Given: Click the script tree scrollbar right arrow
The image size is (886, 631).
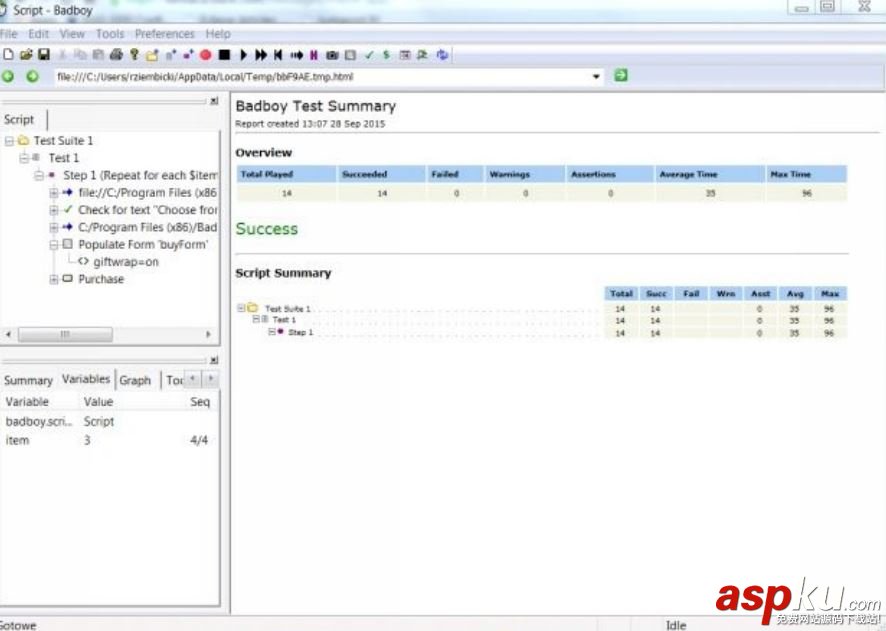Looking at the screenshot, I should tap(208, 334).
